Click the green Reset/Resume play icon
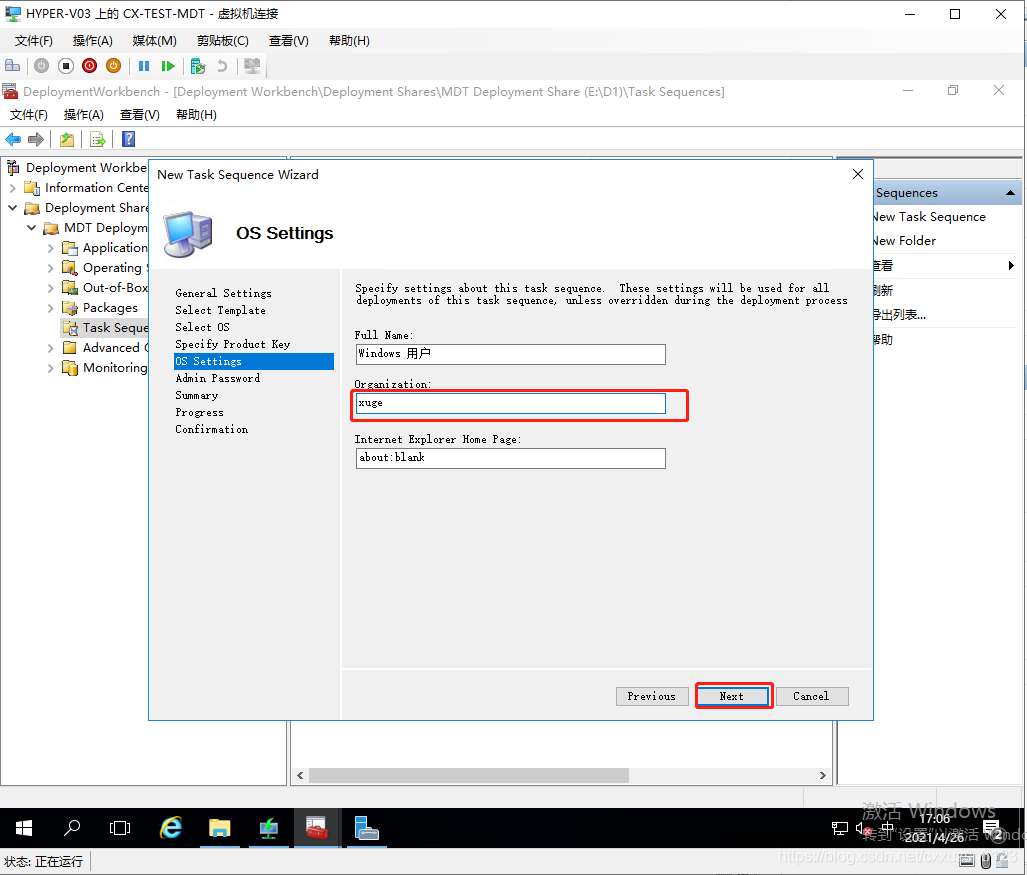The width and height of the screenshot is (1027, 875). tap(168, 65)
